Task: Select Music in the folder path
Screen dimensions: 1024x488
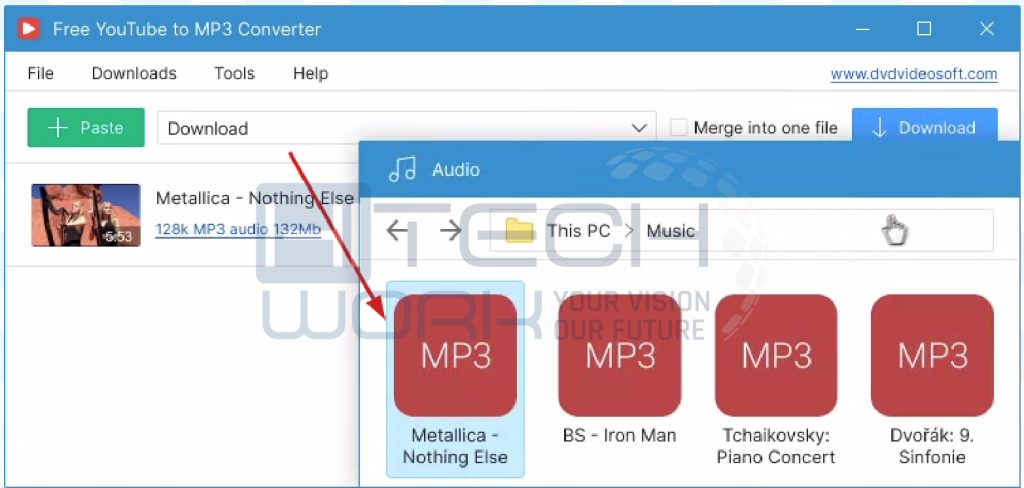Action: 671,231
